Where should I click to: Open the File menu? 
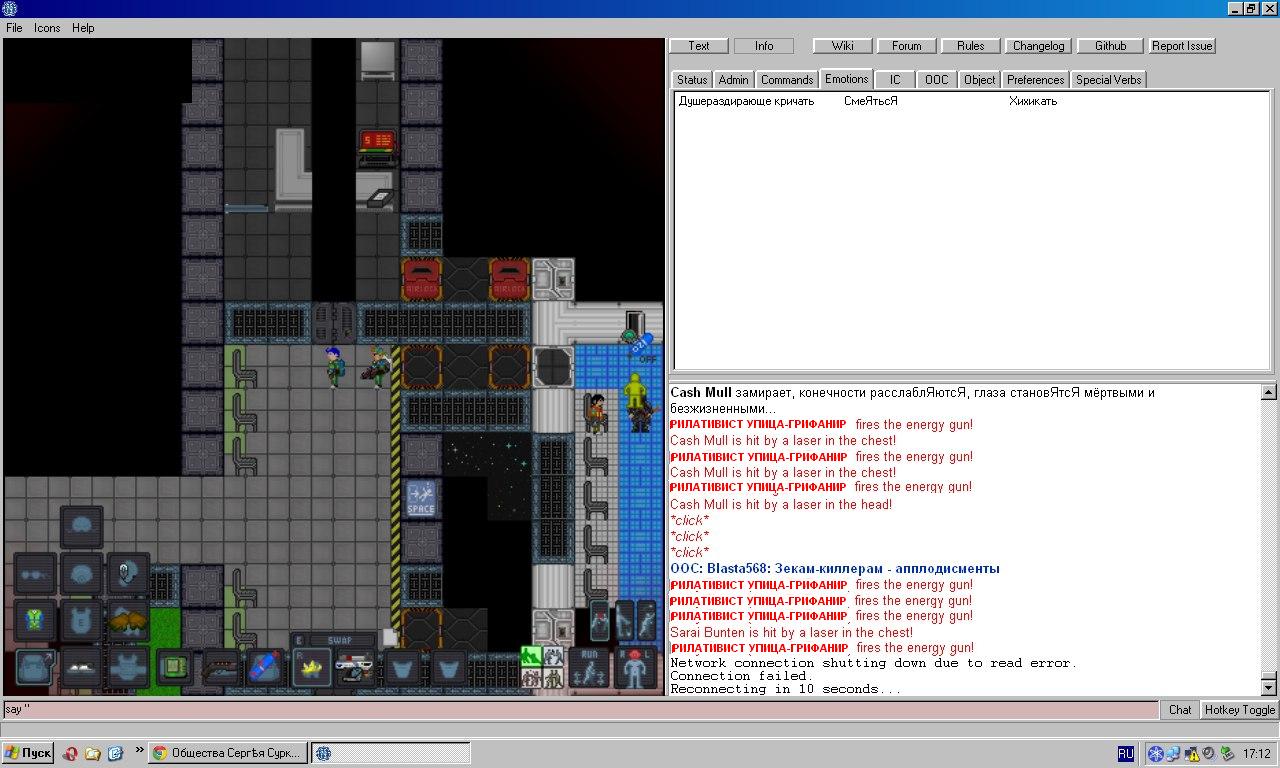click(x=14, y=28)
